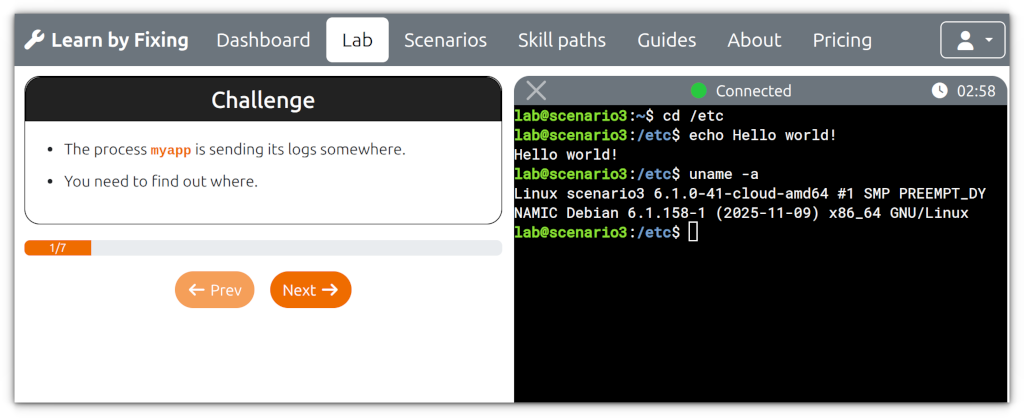The height and width of the screenshot is (418, 1024).
Task: Click the 02:58 remaining time
Action: pos(976,91)
